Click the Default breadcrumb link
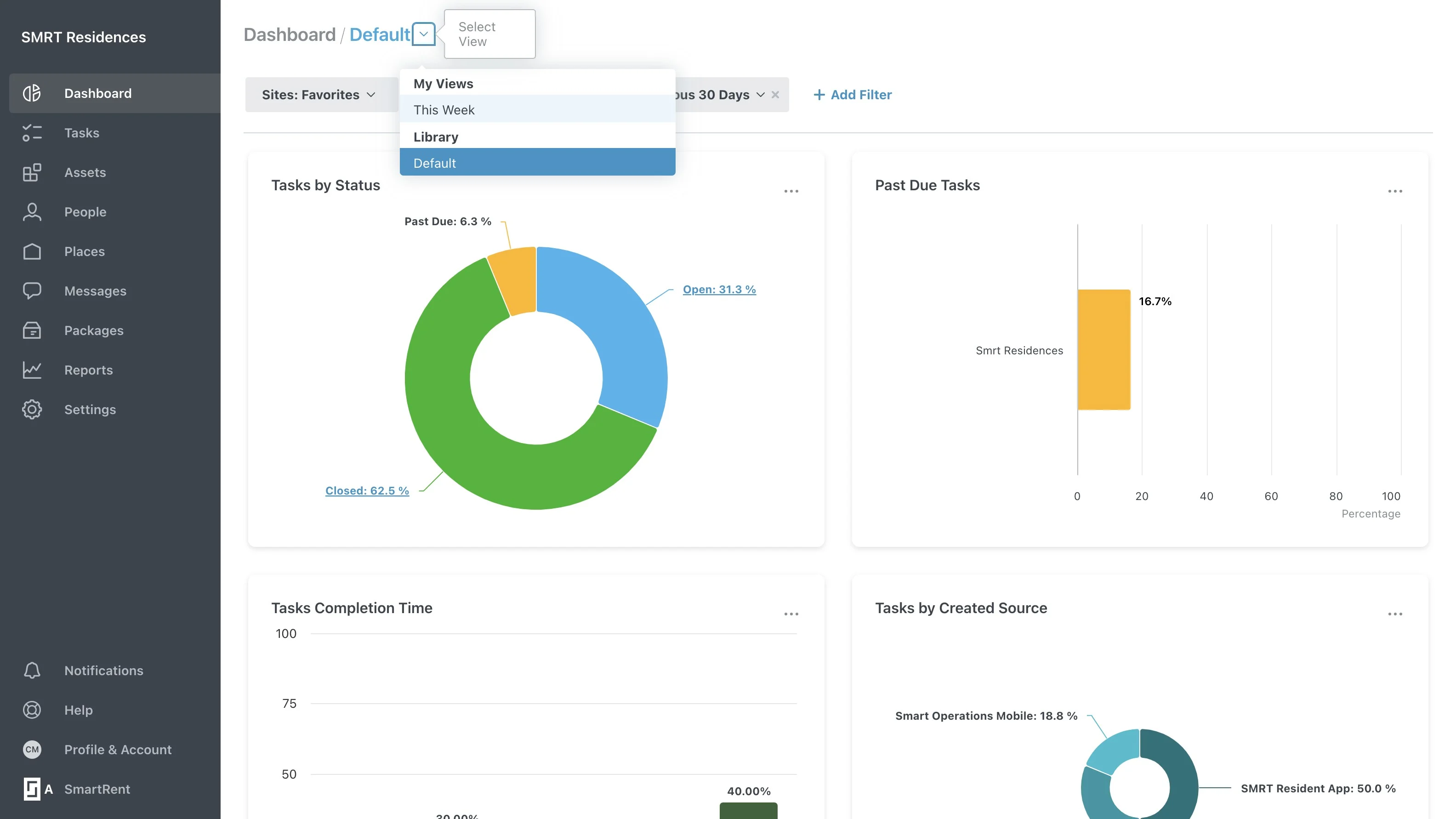Image resolution: width=1456 pixels, height=819 pixels. click(379, 34)
